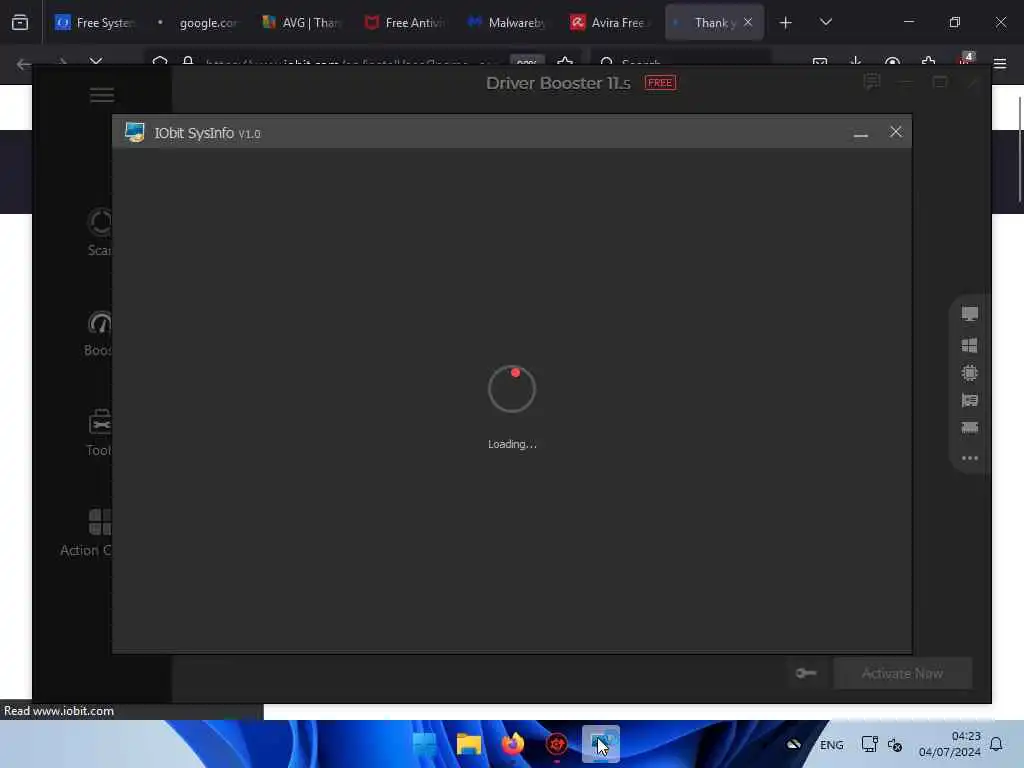Viewport: 1024px width, 768px height.
Task: Click the muted volume icon in tray
Action: [895, 745]
